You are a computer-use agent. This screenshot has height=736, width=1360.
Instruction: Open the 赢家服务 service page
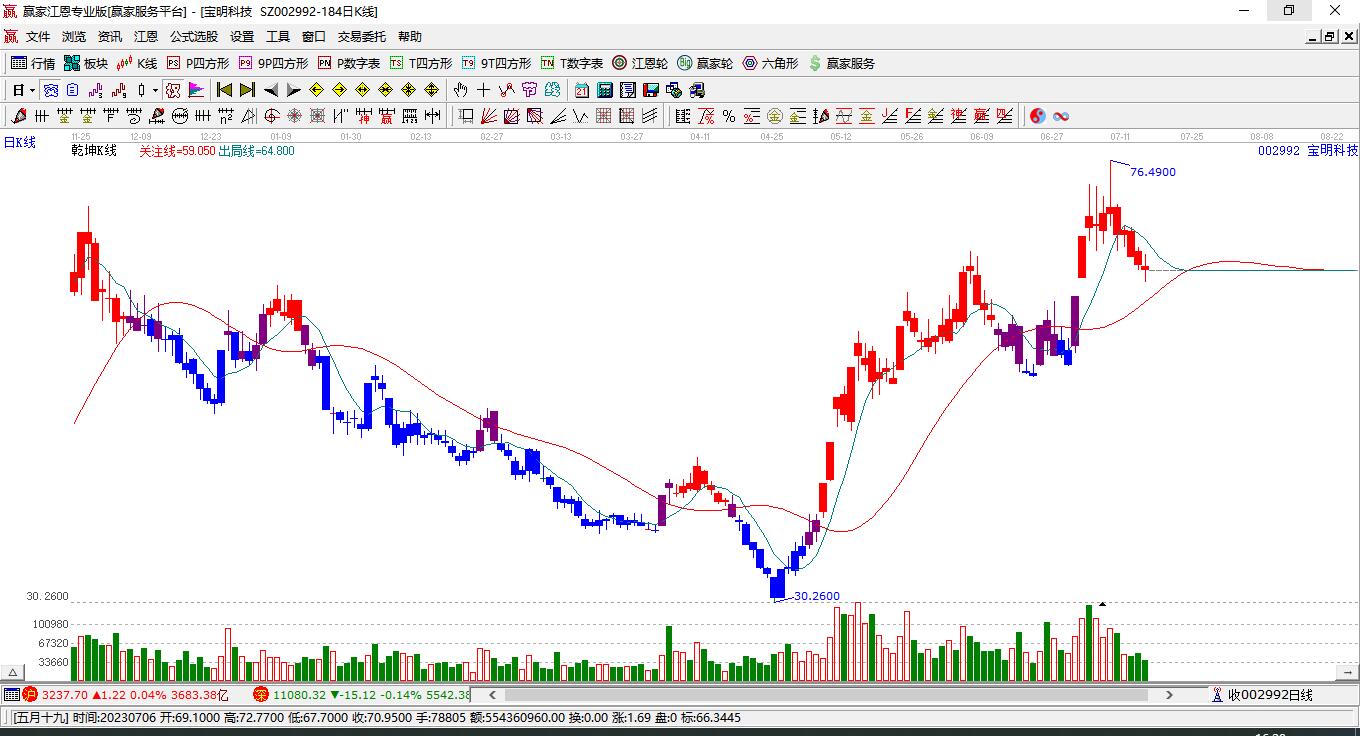pyautogui.click(x=841, y=63)
